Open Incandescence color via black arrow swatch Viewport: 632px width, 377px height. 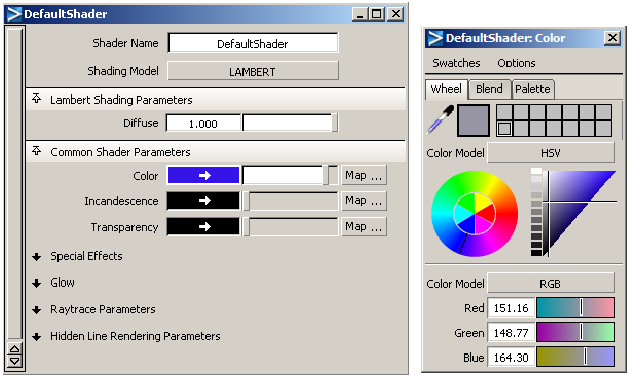click(x=203, y=200)
